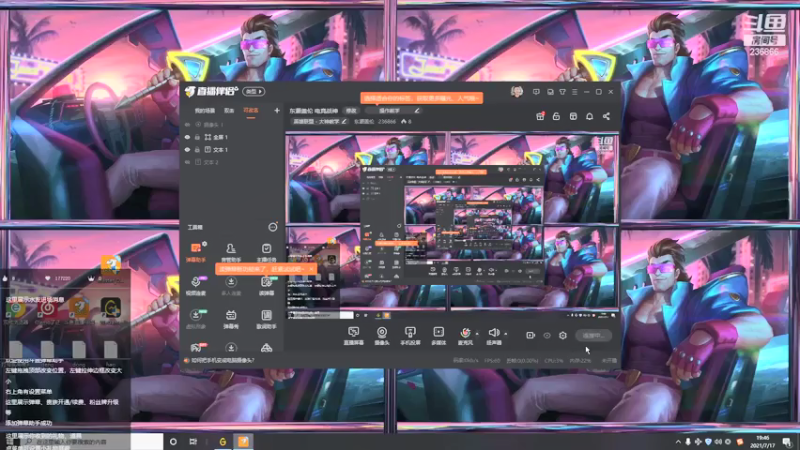Screen dimensions: 800x450
Task: Add a 直播屏幕 screen capture source
Action: click(353, 336)
